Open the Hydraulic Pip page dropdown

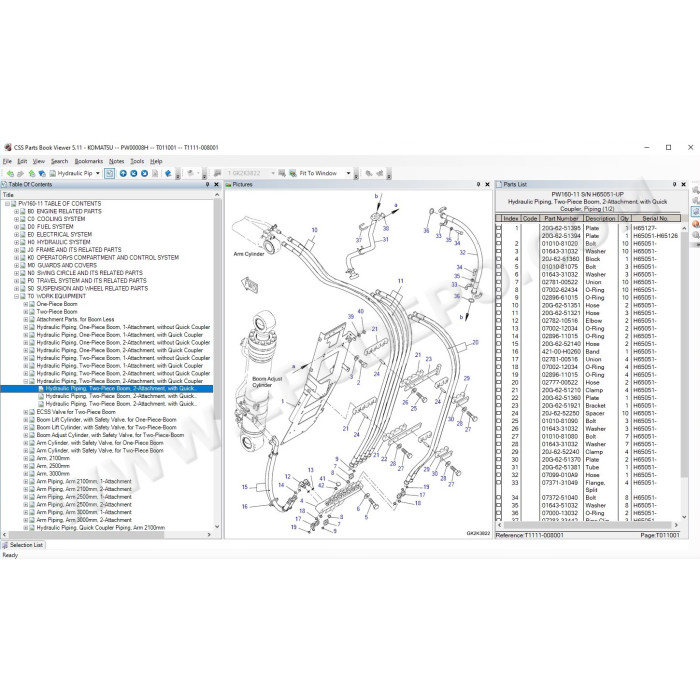pos(98,173)
